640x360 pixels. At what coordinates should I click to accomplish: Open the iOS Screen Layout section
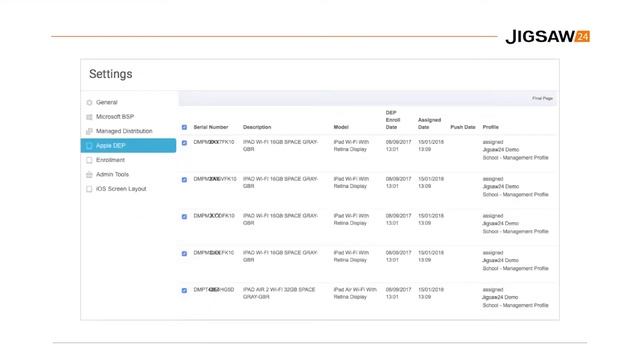pyautogui.click(x=121, y=189)
